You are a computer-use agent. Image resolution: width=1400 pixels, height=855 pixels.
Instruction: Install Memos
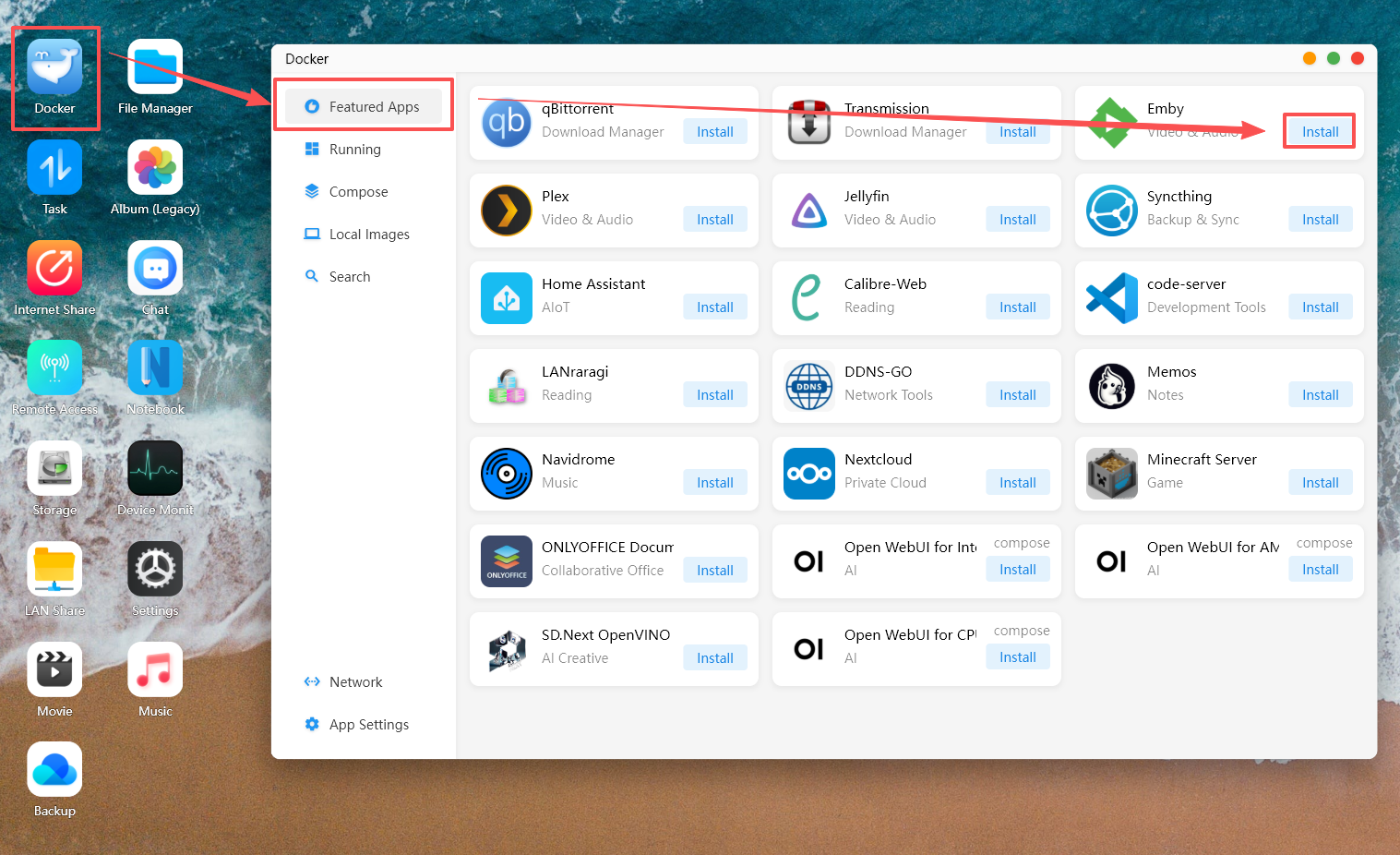tap(1321, 394)
